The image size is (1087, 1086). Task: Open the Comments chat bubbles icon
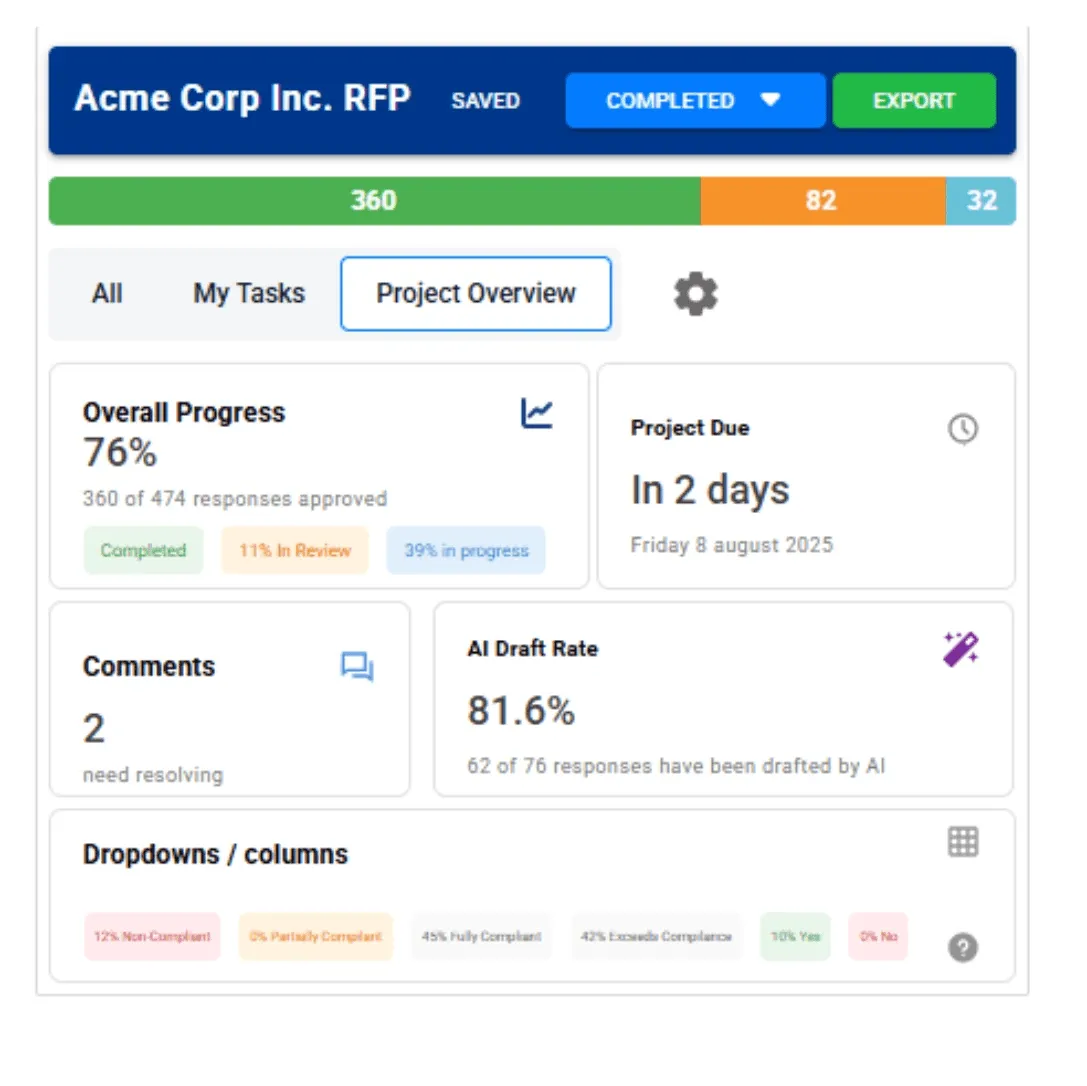pyautogui.click(x=357, y=667)
